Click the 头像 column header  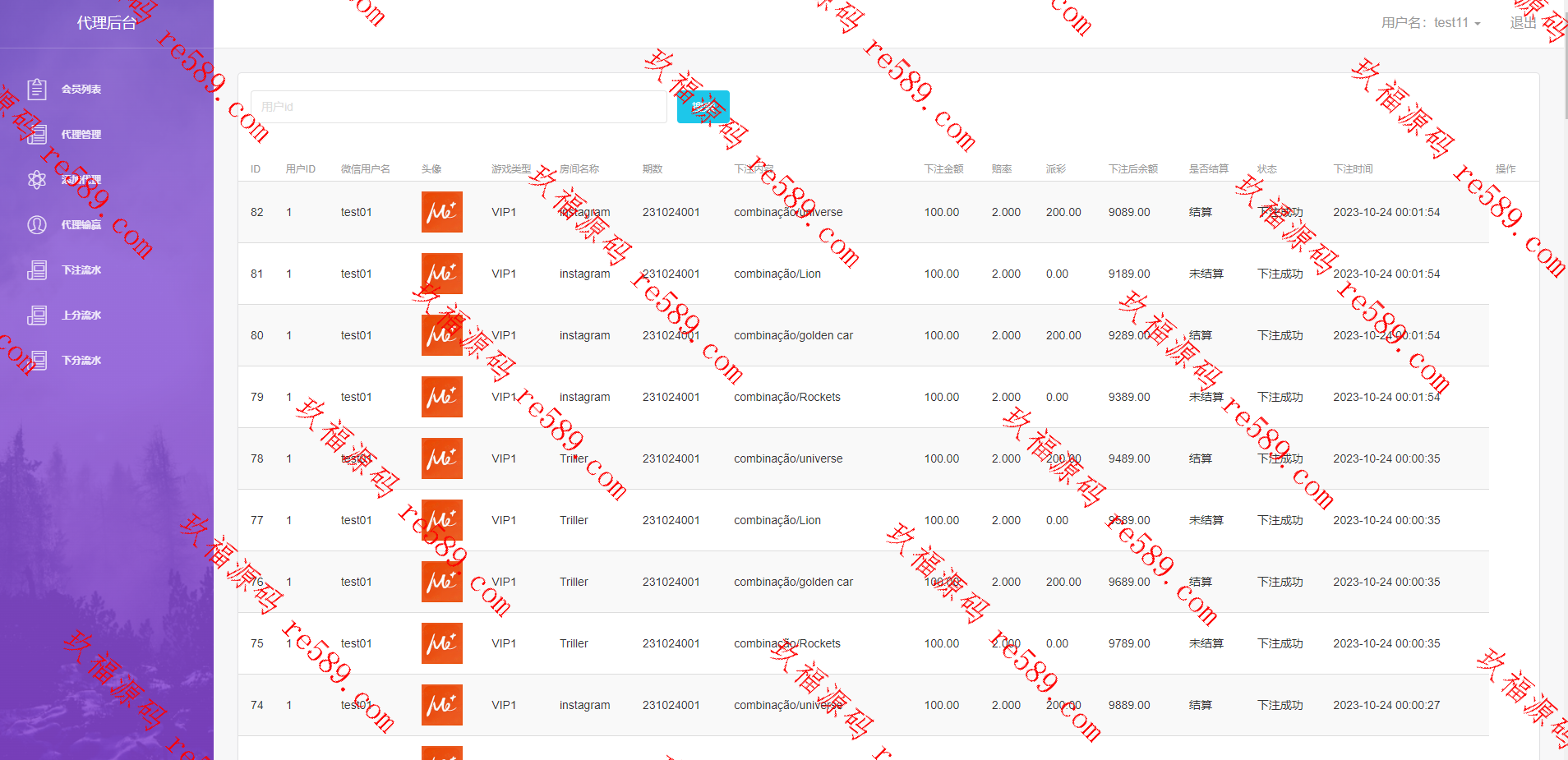[x=431, y=169]
